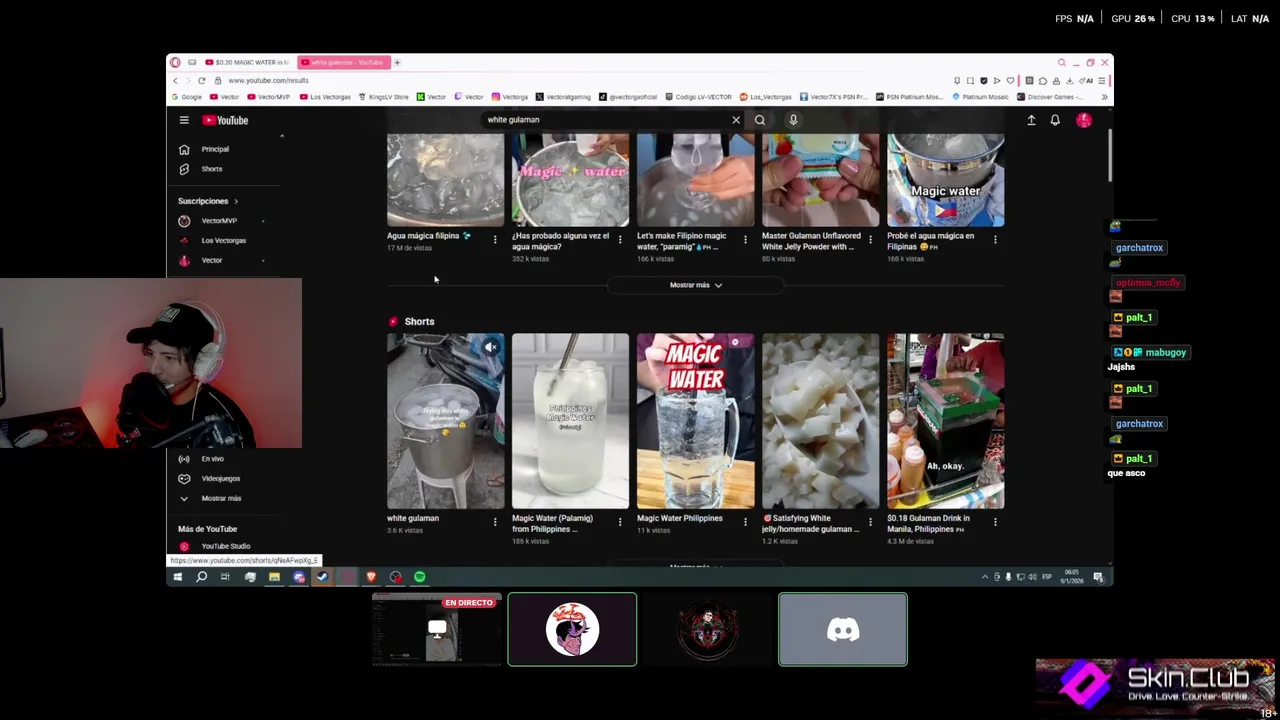Play the '$0.18 Gulaman Drink' short thumbnail
This screenshot has width=1280, height=720.
click(x=945, y=421)
